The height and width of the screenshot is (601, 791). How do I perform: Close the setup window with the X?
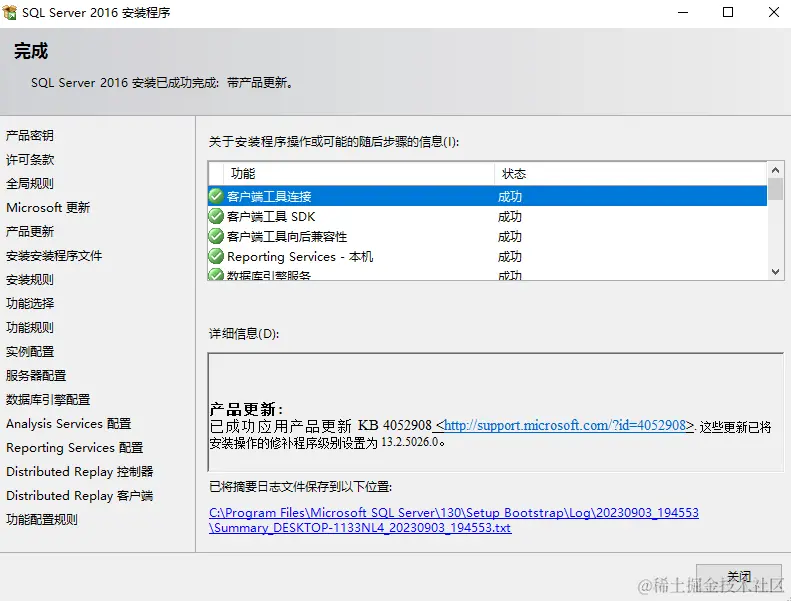click(x=774, y=12)
